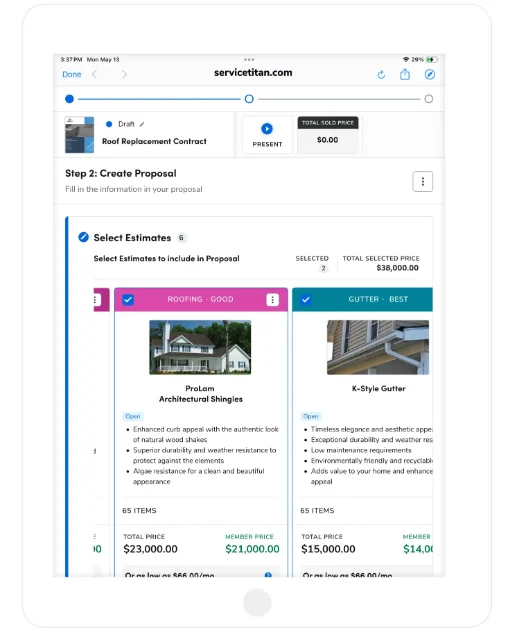
Task: Select the ProLam Architectural Shingles house image
Action: [x=200, y=347]
